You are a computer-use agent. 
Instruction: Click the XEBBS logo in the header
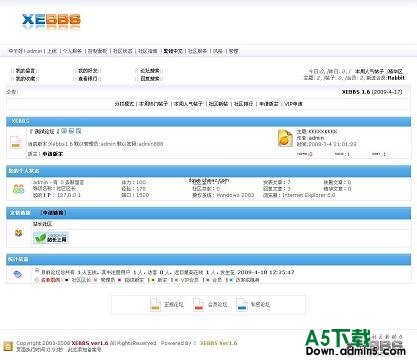click(x=51, y=21)
